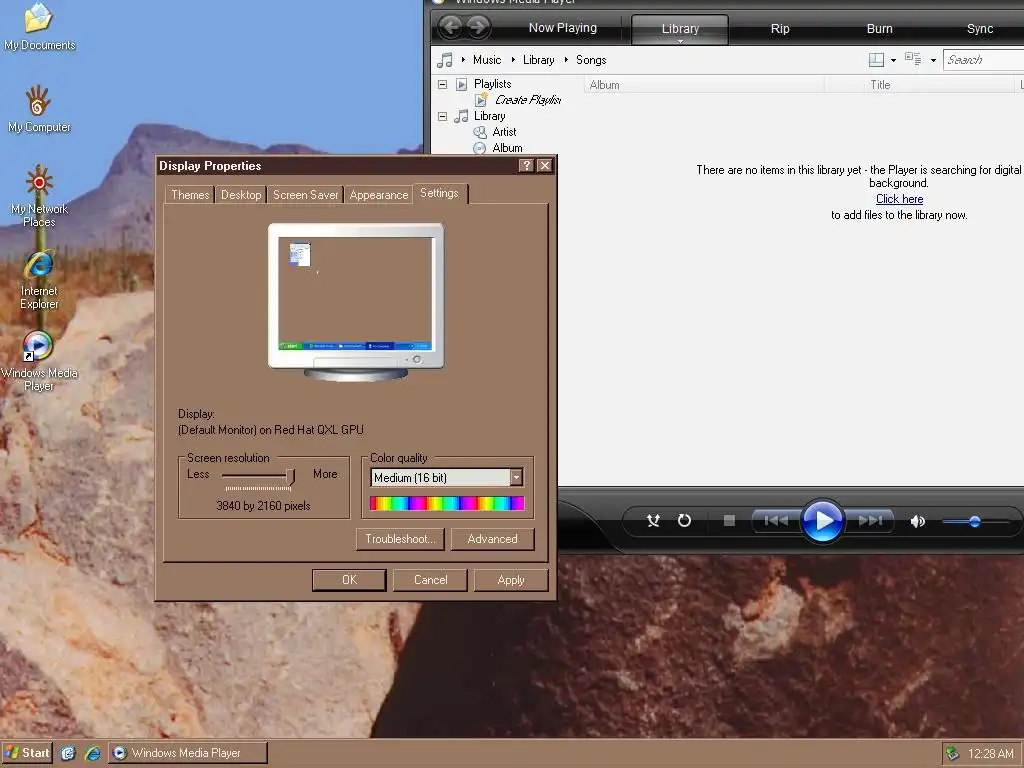Open the Rip tab
Image resolution: width=1024 pixels, height=768 pixels.
click(x=780, y=29)
